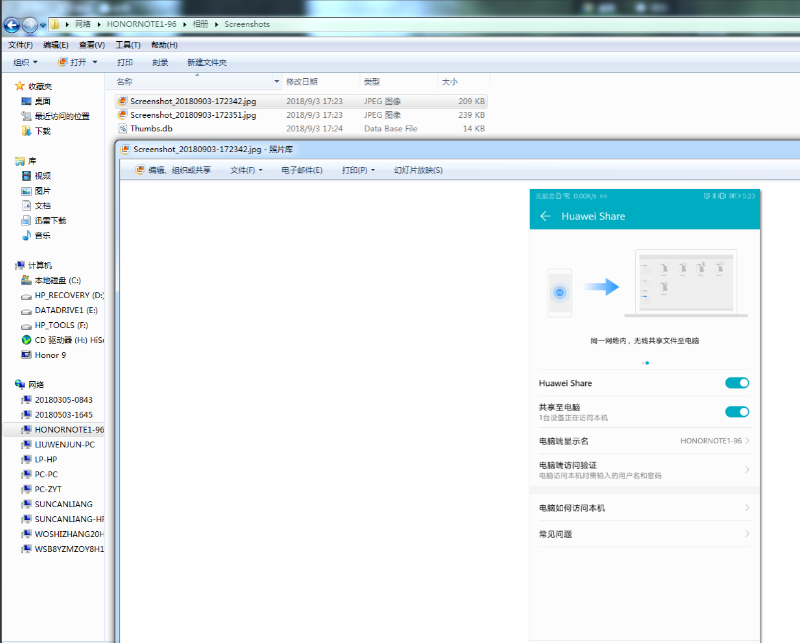Go back using the Explorer back arrow
800x643 pixels.
12,24
